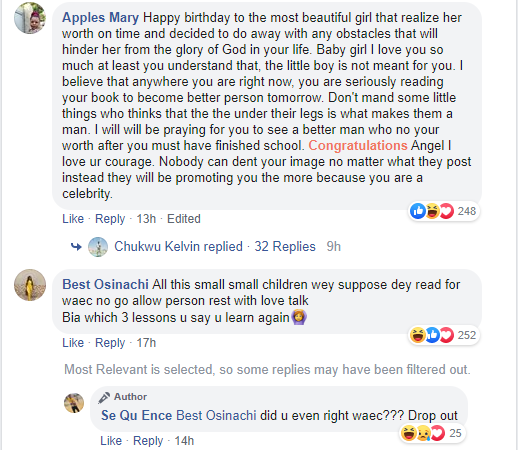Open the Apples Mary name link
This screenshot has width=518, height=450.
click(100, 17)
